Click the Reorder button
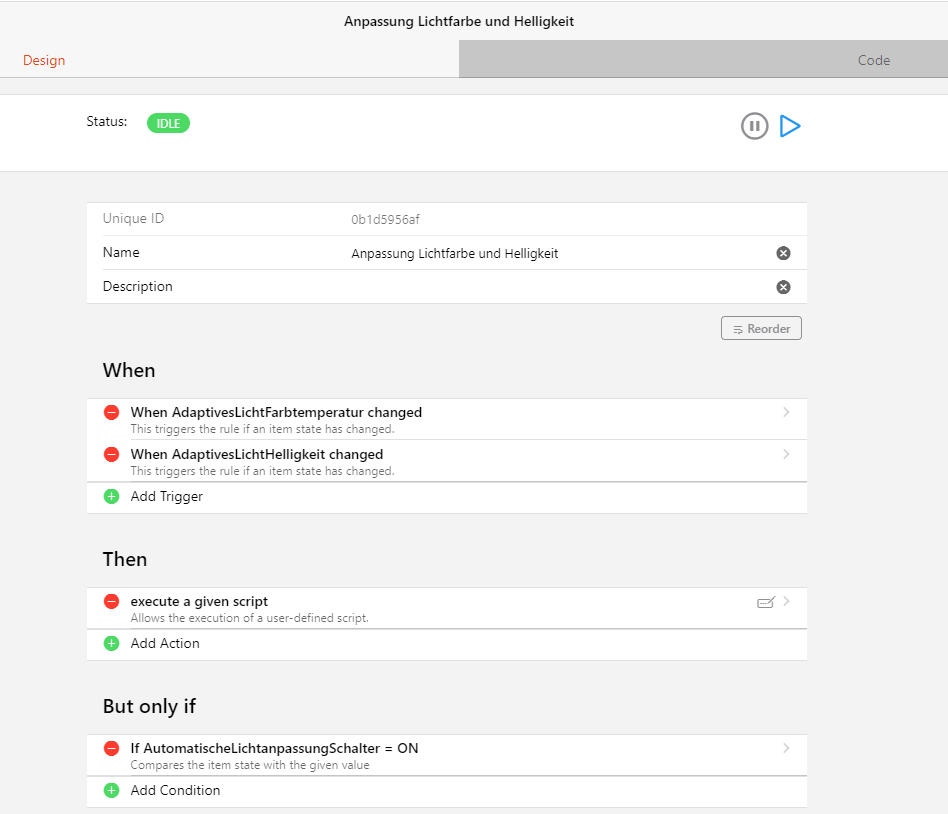The height and width of the screenshot is (814, 948). (761, 328)
